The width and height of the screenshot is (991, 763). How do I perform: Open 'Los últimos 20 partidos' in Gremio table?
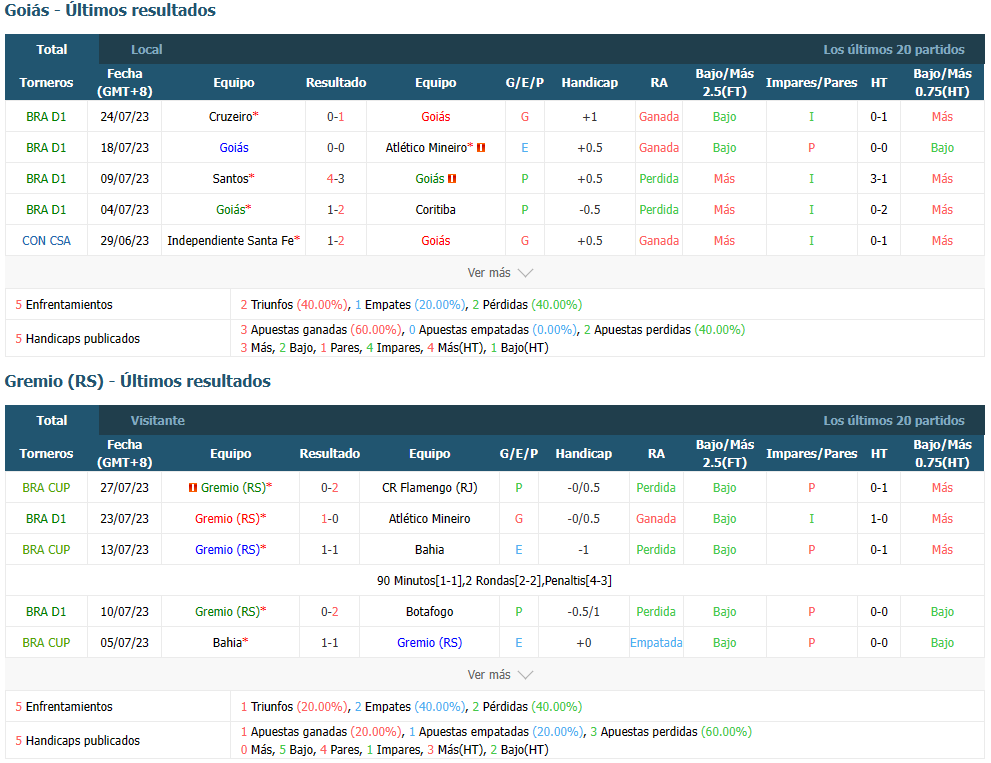point(894,420)
